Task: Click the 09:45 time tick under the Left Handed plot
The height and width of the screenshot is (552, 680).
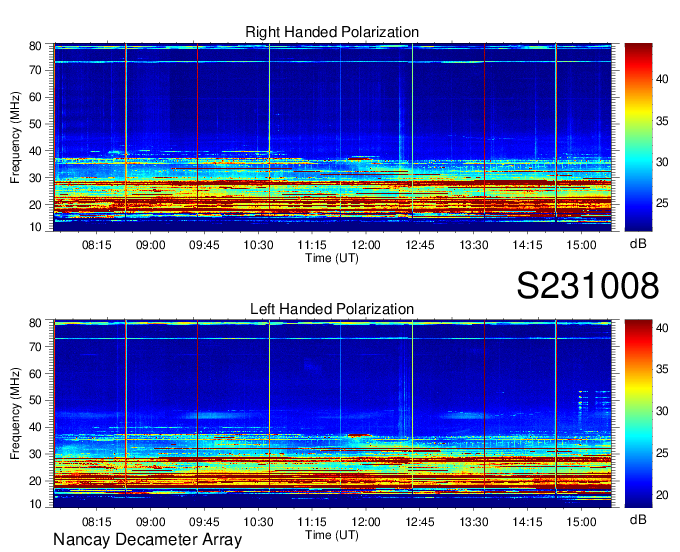Action: (x=204, y=522)
